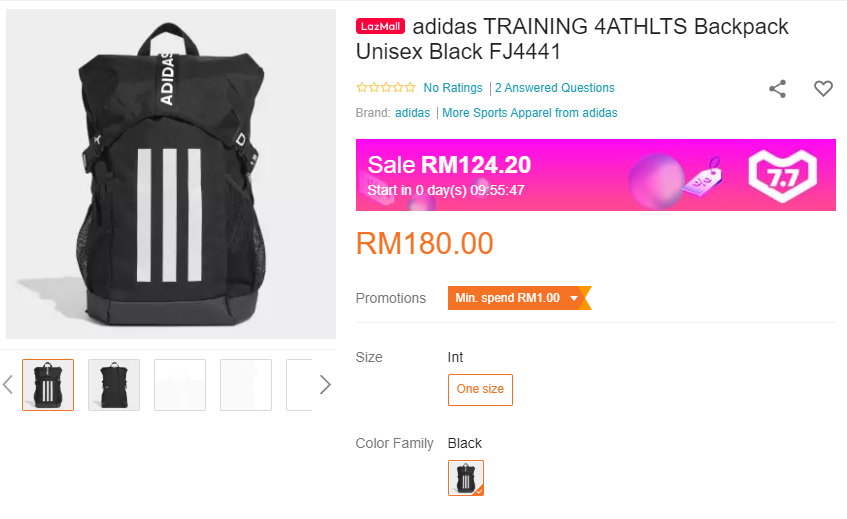Click the star rating icons
The image size is (847, 519).
[386, 87]
